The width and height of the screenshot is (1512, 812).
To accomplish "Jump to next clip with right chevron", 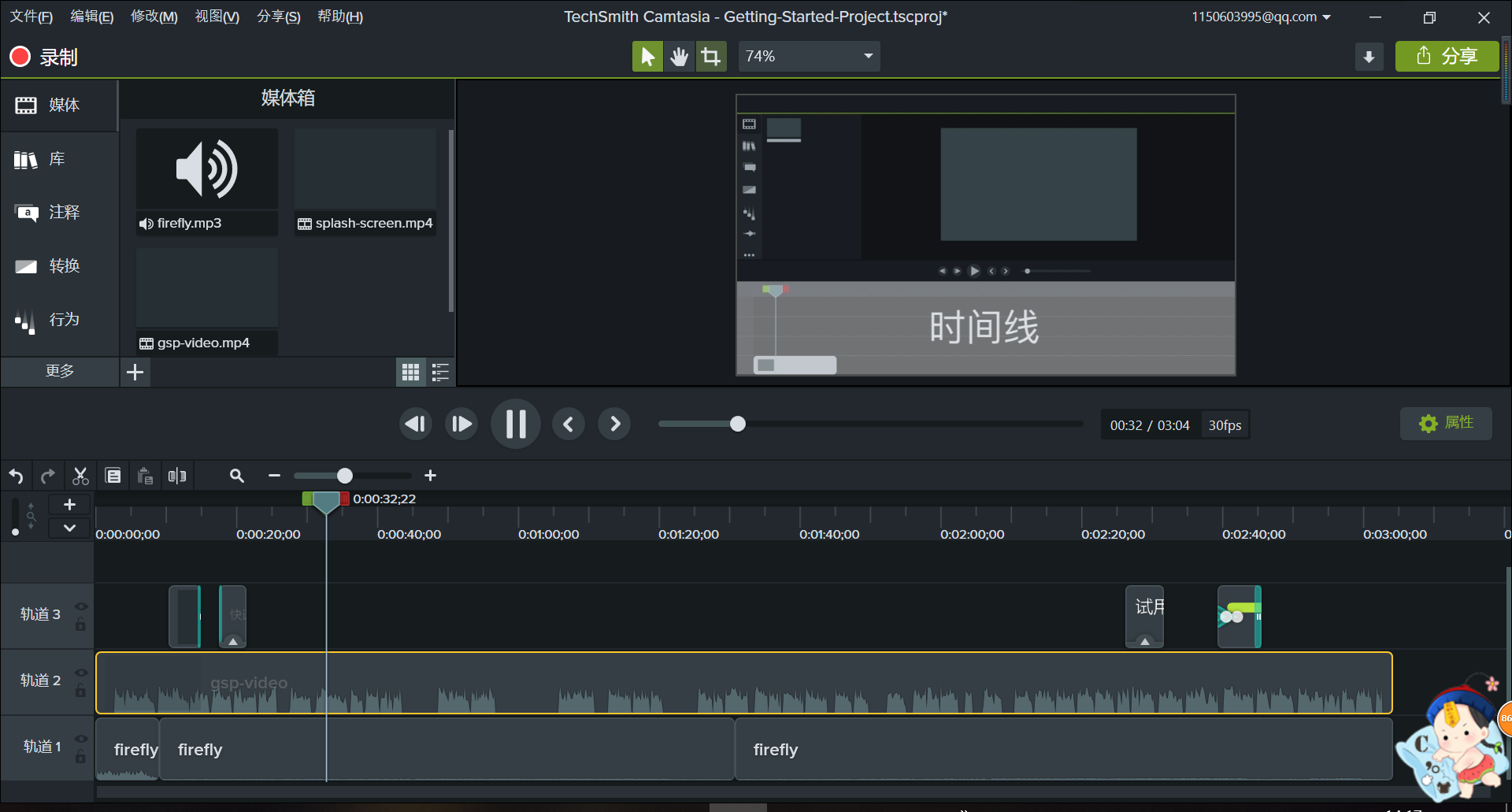I will (x=614, y=425).
